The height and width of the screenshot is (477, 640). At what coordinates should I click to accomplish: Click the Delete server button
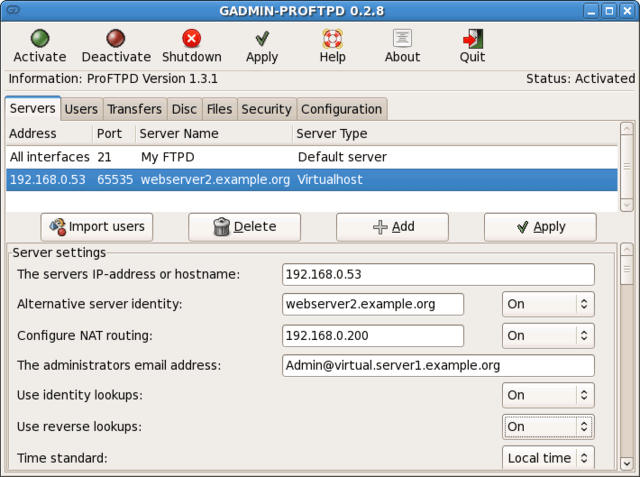click(244, 227)
